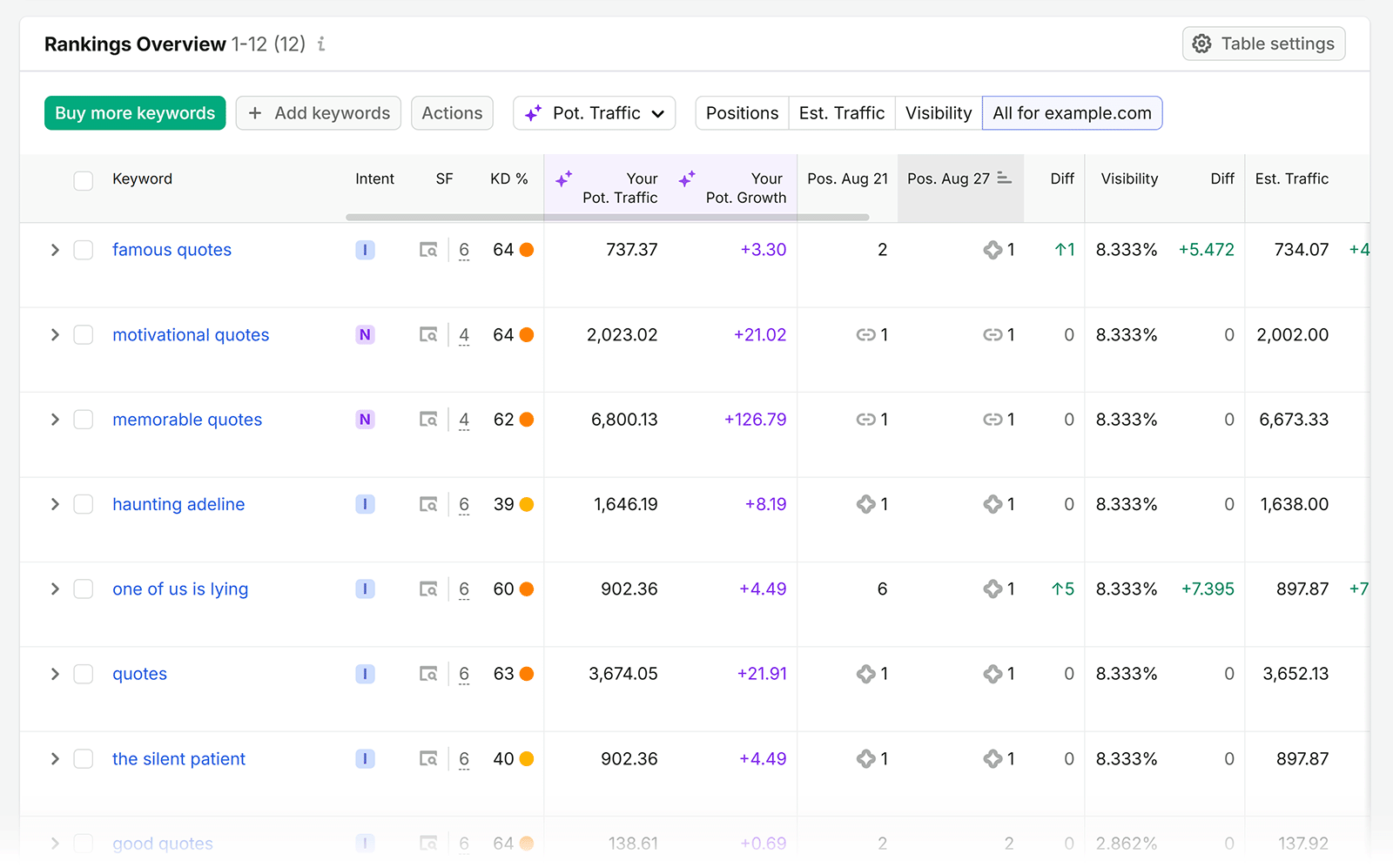Expand the motivational quotes row
This screenshot has width=1393, height=868.
(55, 335)
